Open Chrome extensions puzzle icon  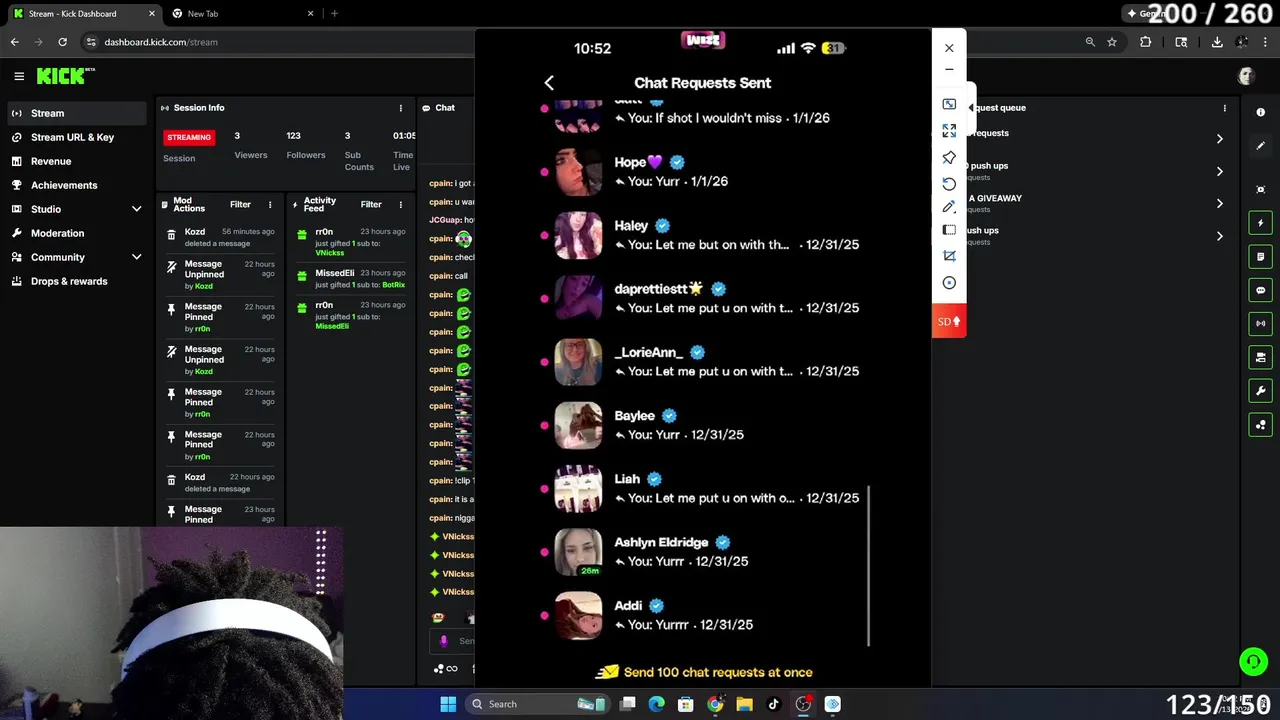point(1146,42)
